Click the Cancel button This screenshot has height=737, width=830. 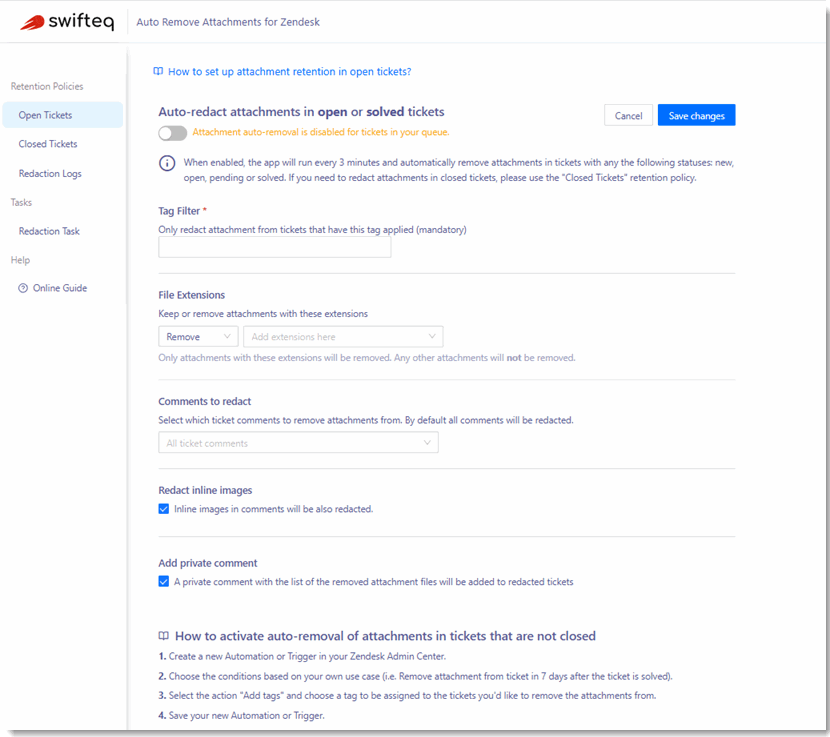[x=628, y=115]
